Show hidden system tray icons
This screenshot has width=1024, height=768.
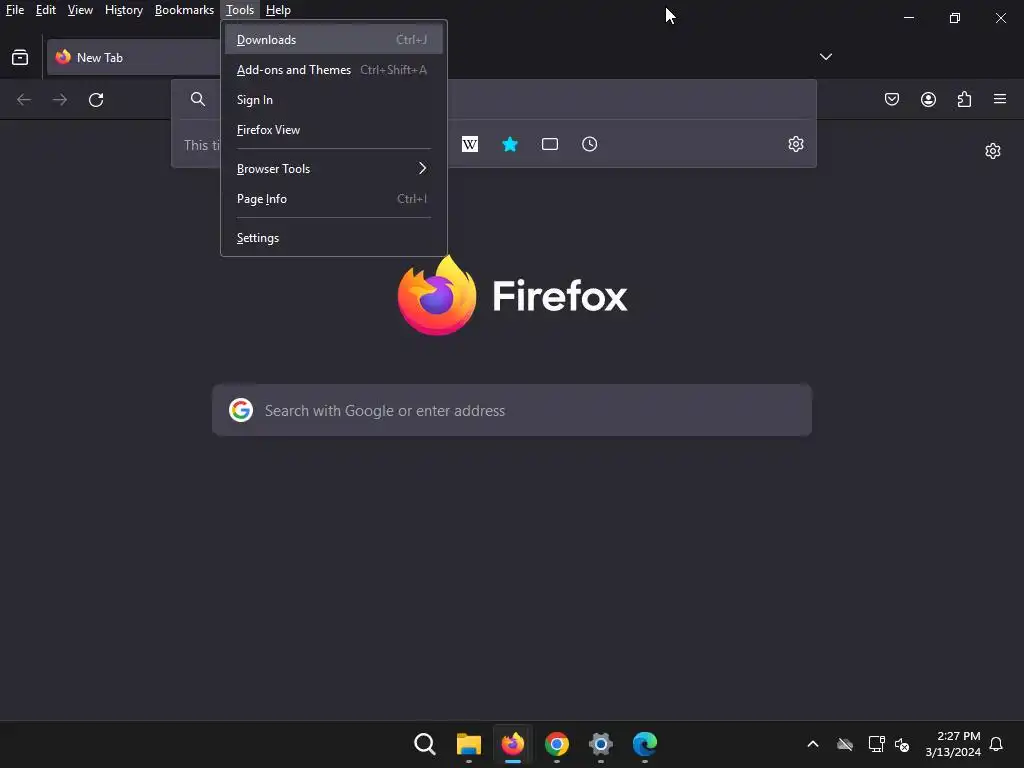click(x=813, y=744)
